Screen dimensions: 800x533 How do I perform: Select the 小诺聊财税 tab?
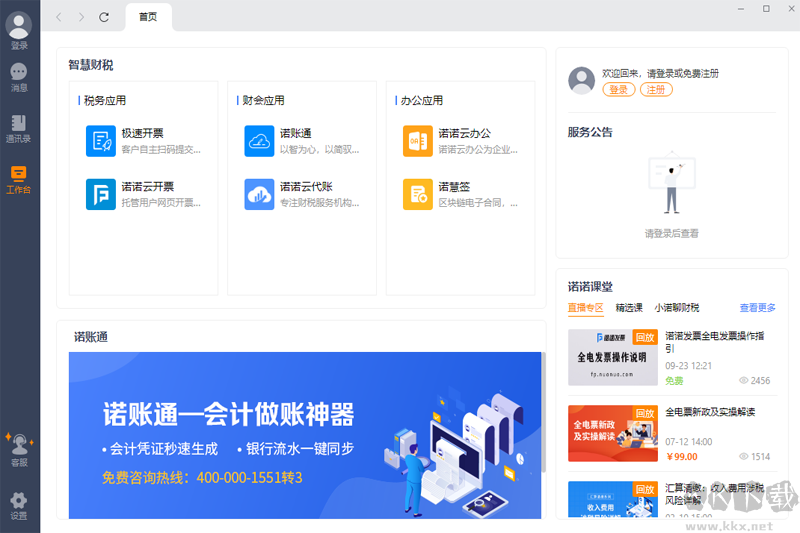pyautogui.click(x=677, y=308)
